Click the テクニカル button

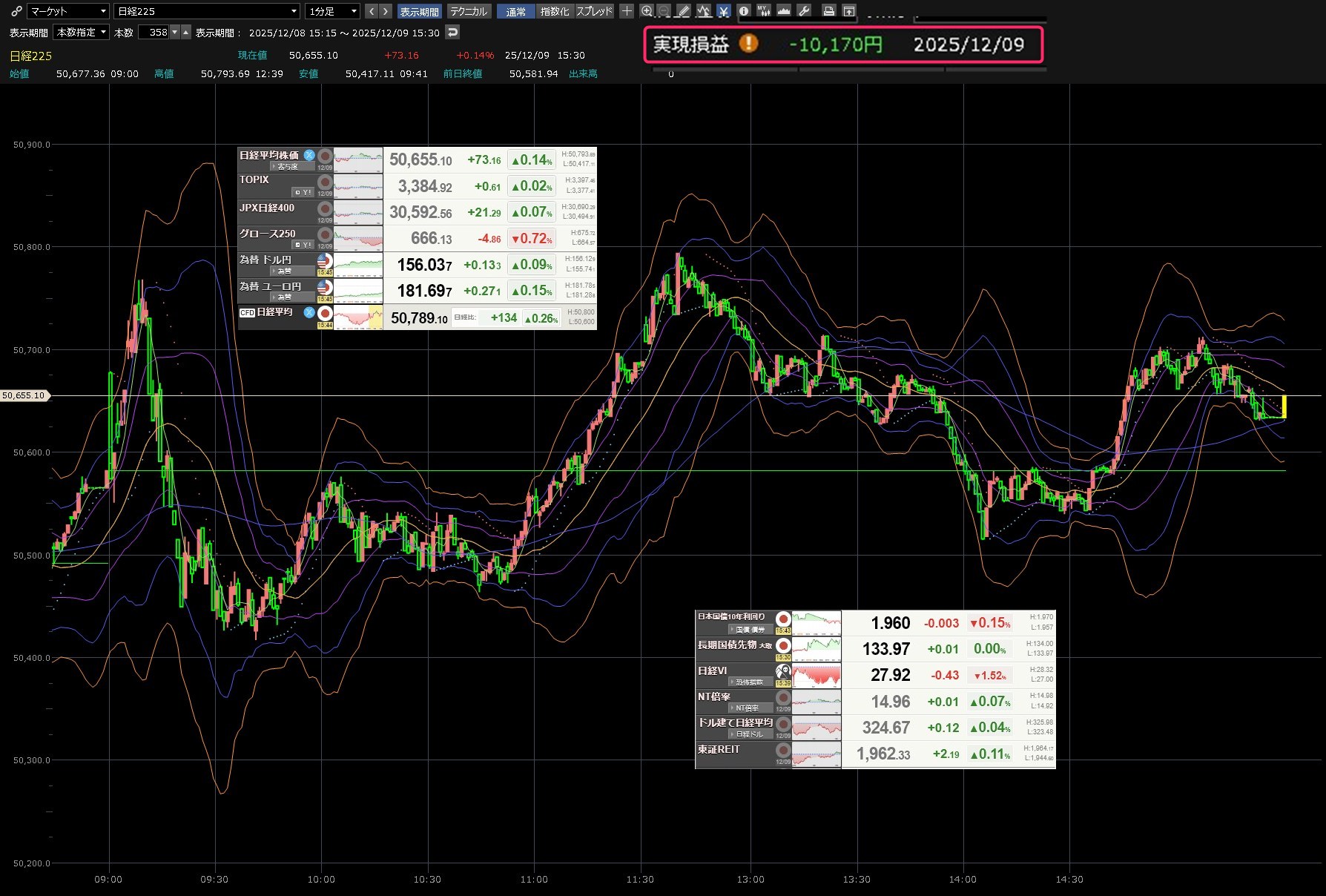[x=469, y=11]
